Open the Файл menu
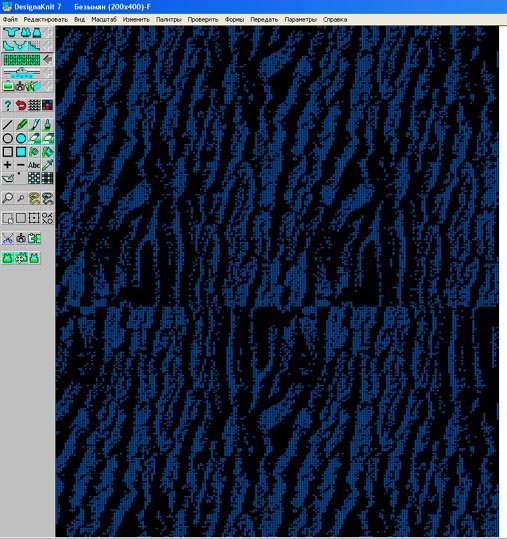The height and width of the screenshot is (539, 507). coord(10,20)
